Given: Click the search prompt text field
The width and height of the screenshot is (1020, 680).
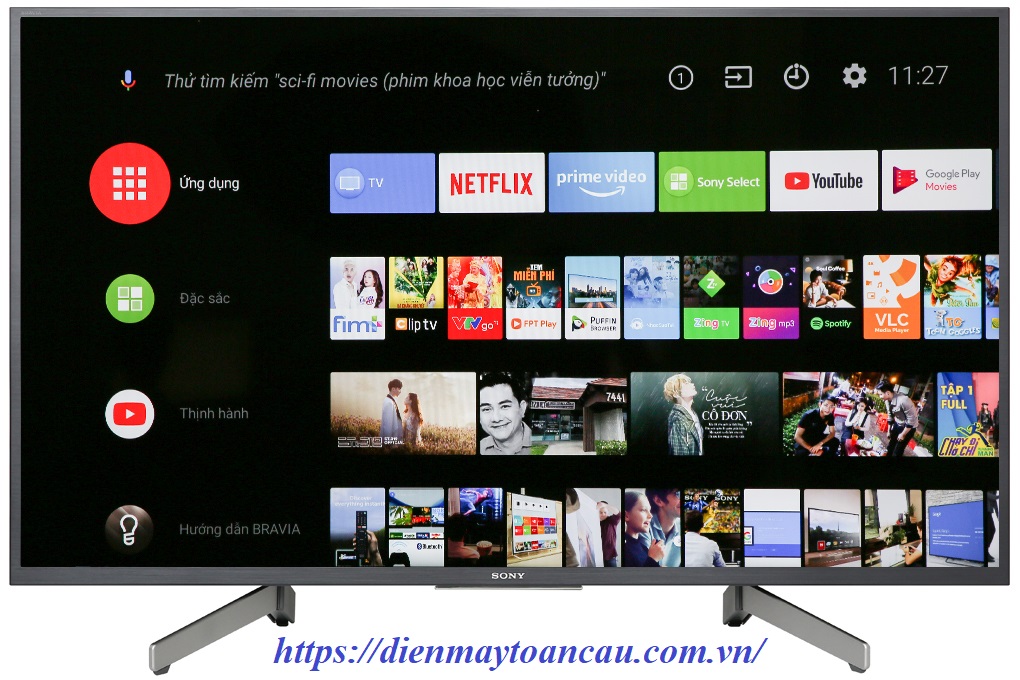Looking at the screenshot, I should pyautogui.click(x=384, y=81).
